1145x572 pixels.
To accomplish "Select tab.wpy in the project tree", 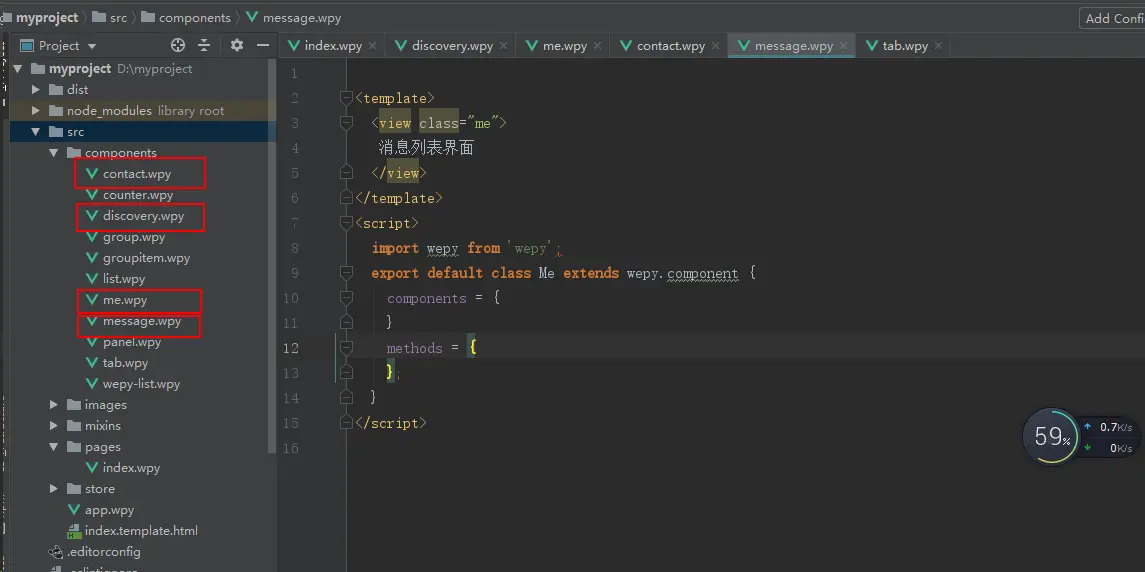I will click(x=125, y=363).
